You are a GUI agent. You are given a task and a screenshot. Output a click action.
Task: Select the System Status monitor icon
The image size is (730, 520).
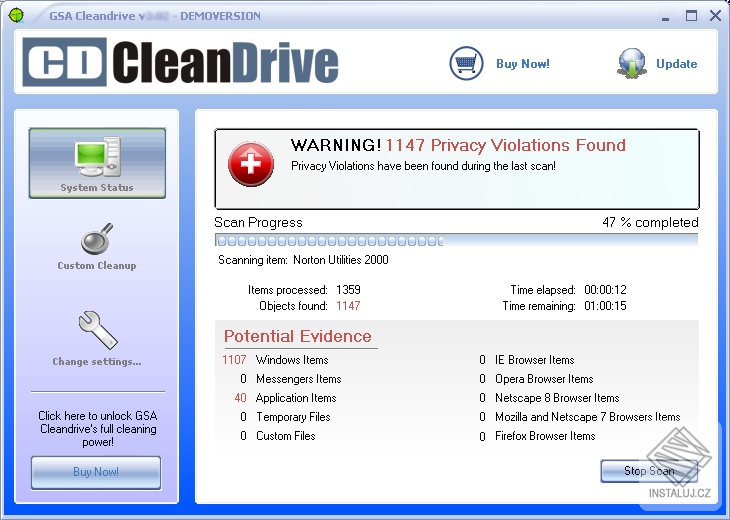point(97,157)
